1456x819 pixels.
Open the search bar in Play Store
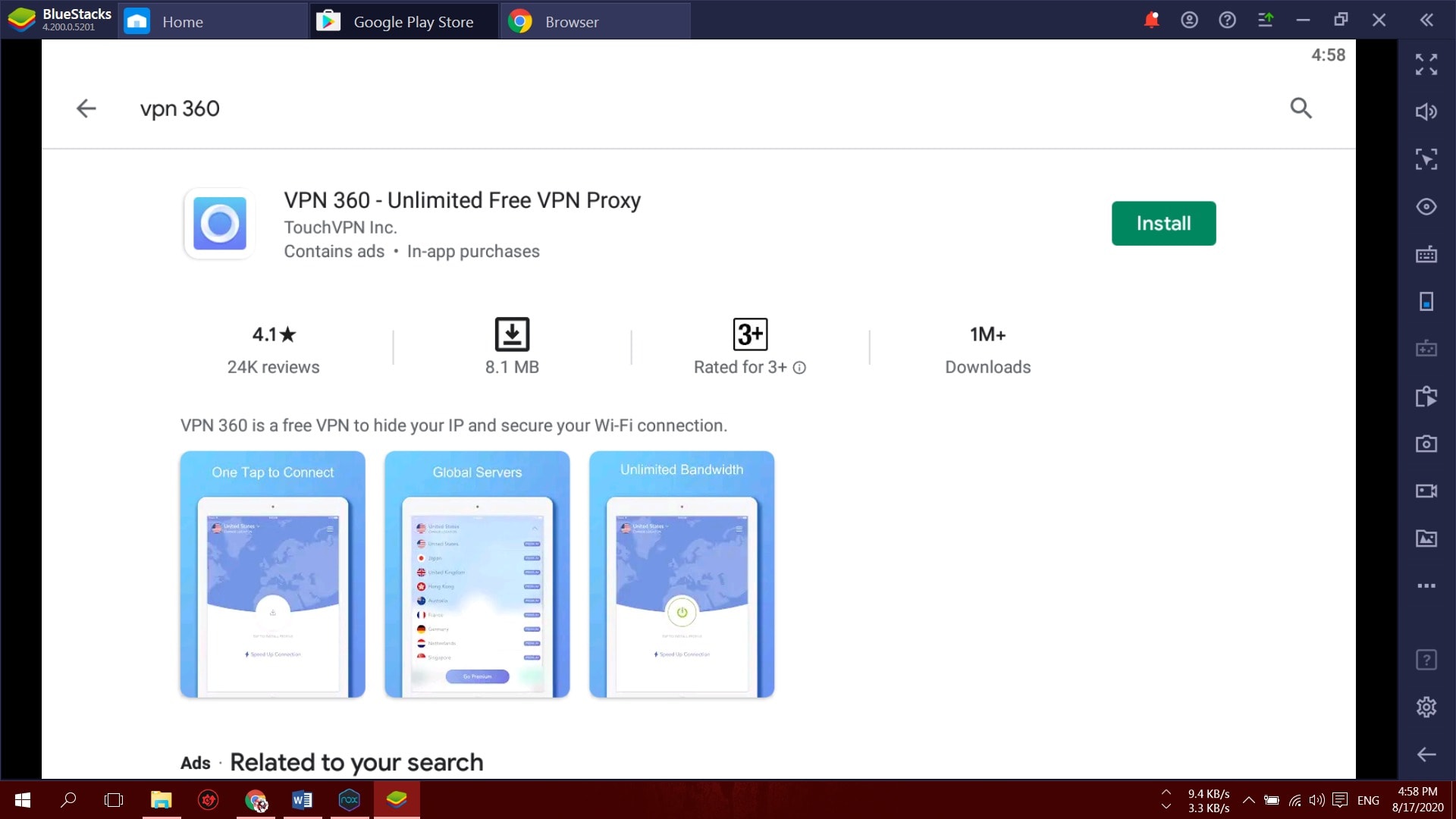point(1301,108)
